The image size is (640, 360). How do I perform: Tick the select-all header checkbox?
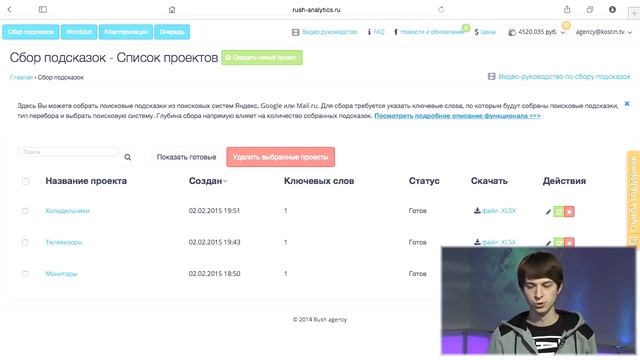[25, 181]
